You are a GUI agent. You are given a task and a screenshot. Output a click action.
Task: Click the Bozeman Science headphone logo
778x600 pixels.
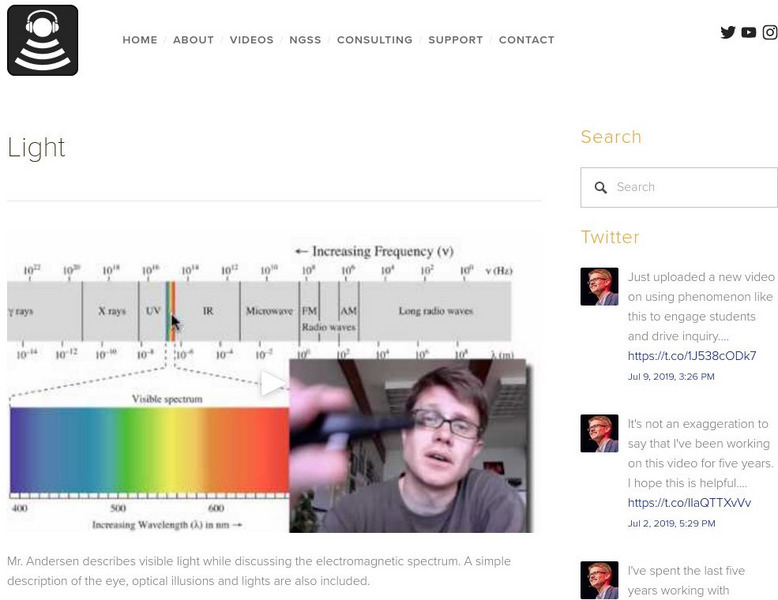[43, 40]
